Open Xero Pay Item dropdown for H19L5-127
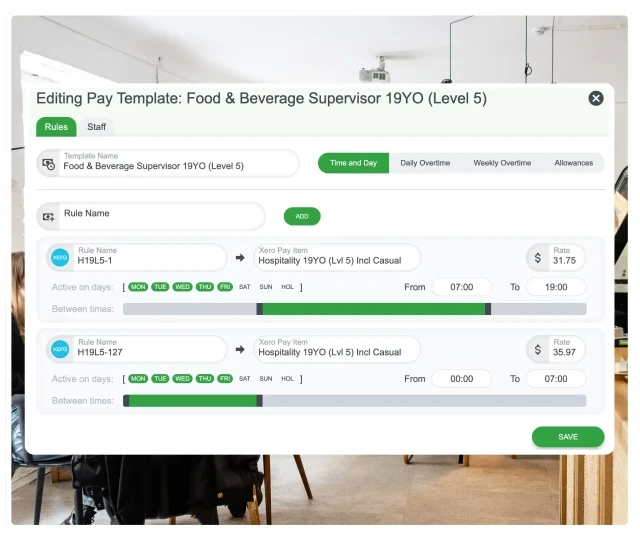The image size is (640, 538). tap(336, 349)
